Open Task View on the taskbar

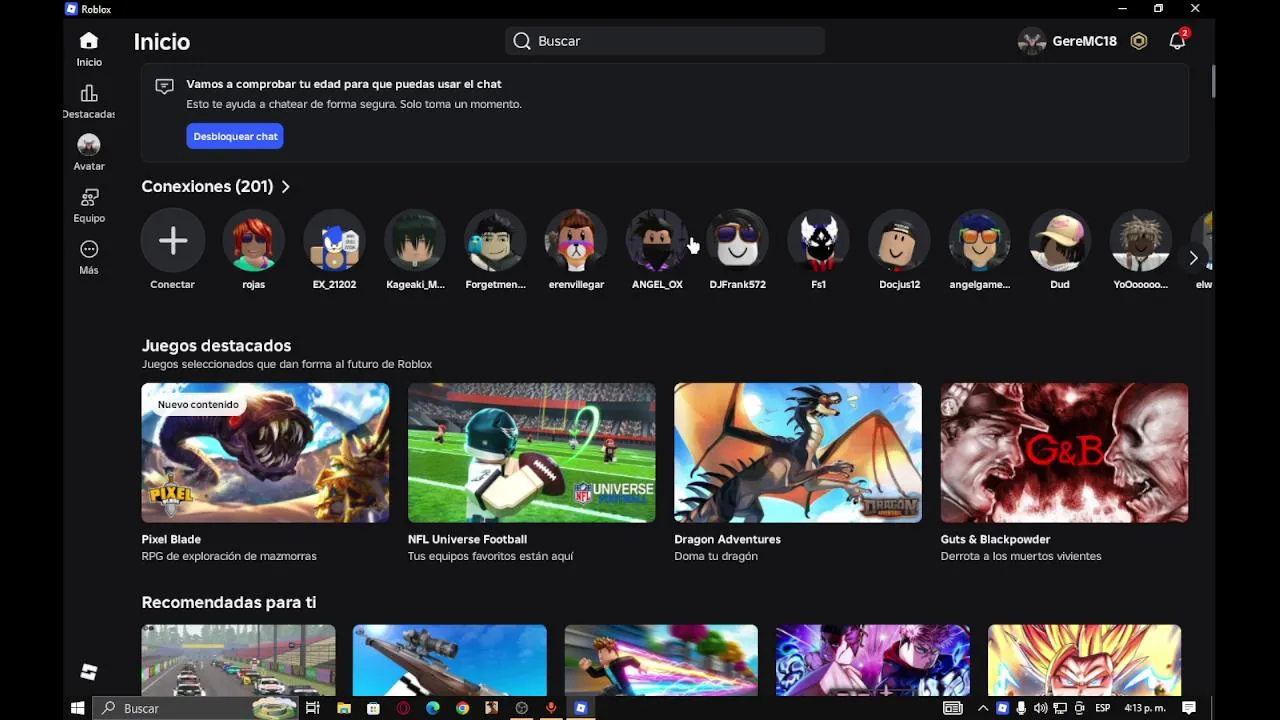click(x=313, y=708)
